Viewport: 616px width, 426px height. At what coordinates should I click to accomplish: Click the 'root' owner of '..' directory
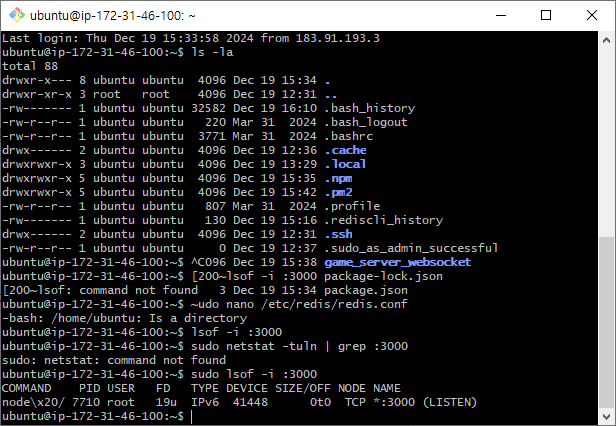[x=107, y=94]
